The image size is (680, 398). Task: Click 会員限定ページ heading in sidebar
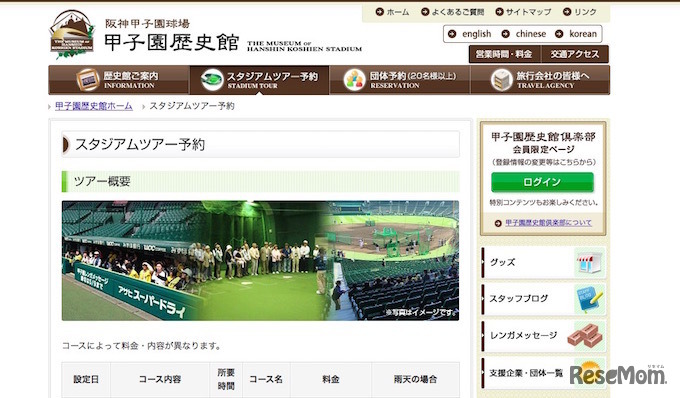tap(543, 150)
